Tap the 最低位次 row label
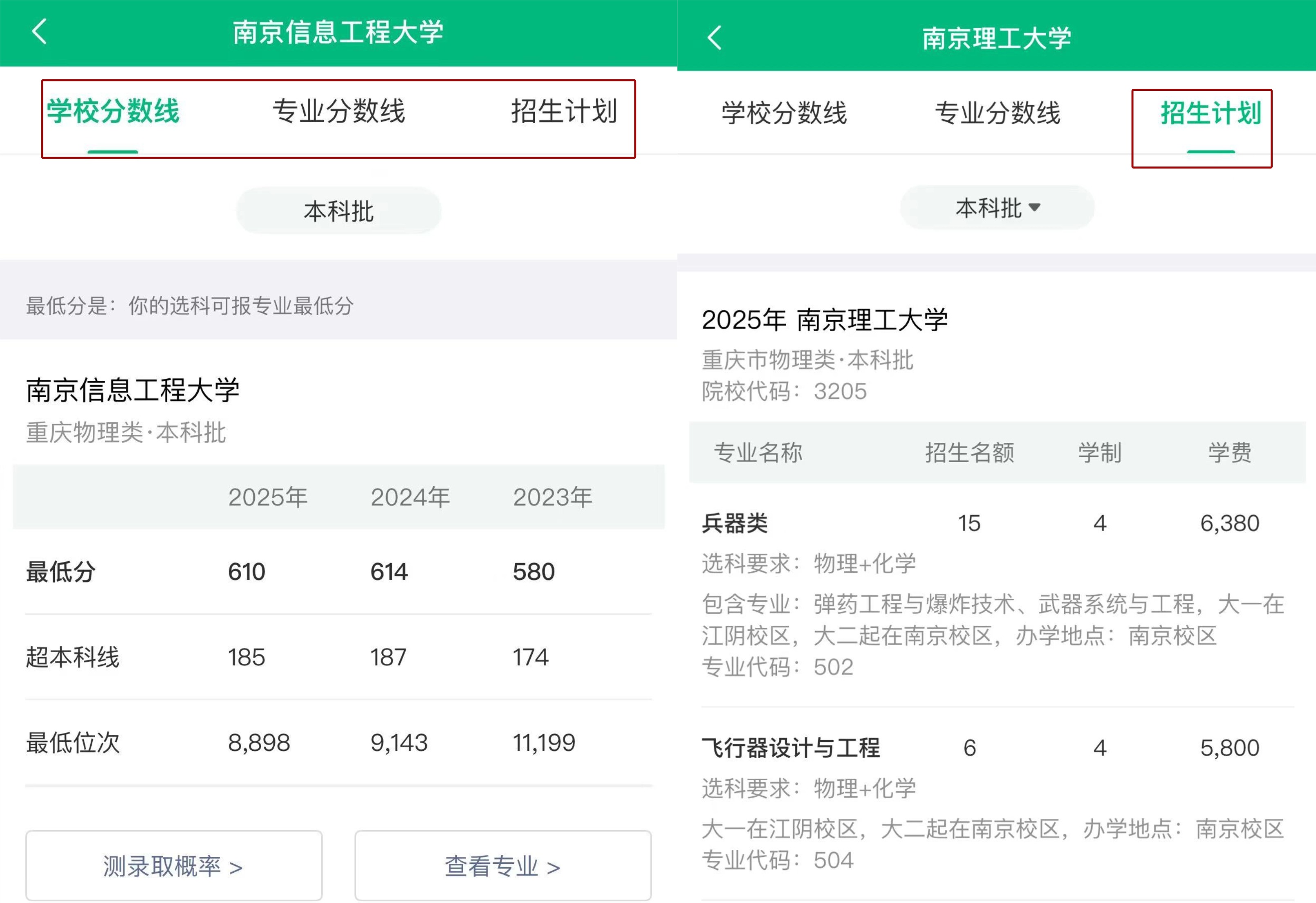This screenshot has height=903, width=1316. pyautogui.click(x=73, y=743)
